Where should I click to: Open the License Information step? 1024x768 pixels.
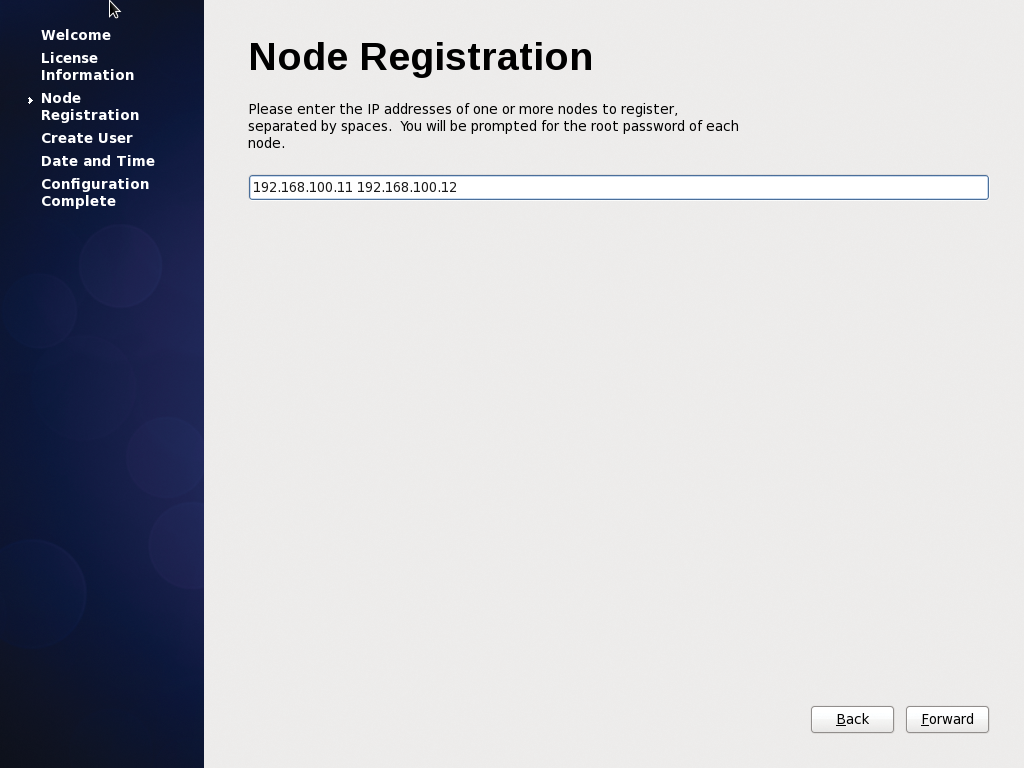[x=87, y=66]
